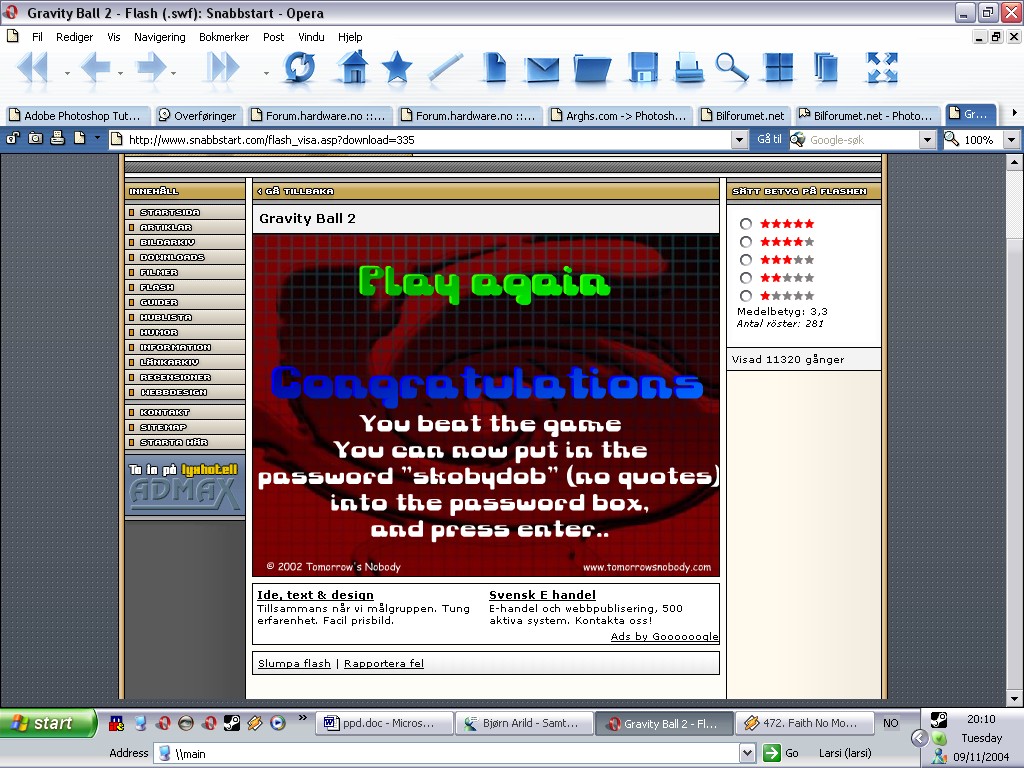Viewport: 1024px width, 768px height.
Task: Click Play again in the flash game
Action: pos(485,283)
